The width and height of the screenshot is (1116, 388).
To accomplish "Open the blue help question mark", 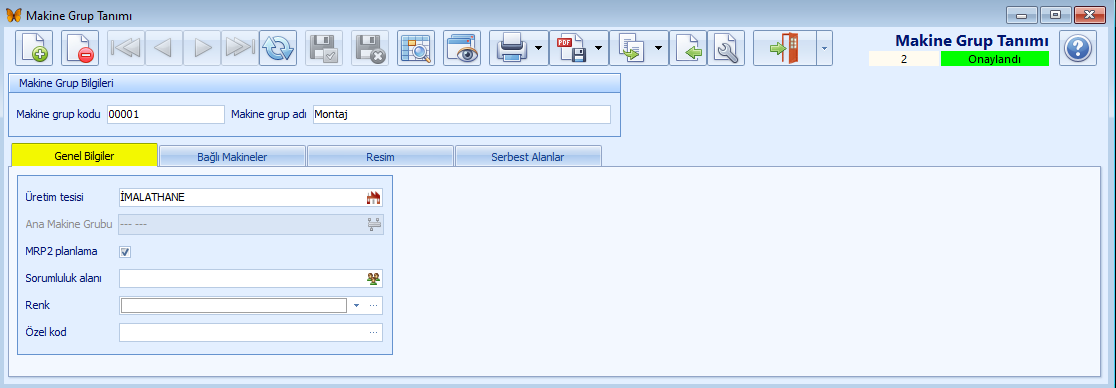I will click(x=1078, y=48).
